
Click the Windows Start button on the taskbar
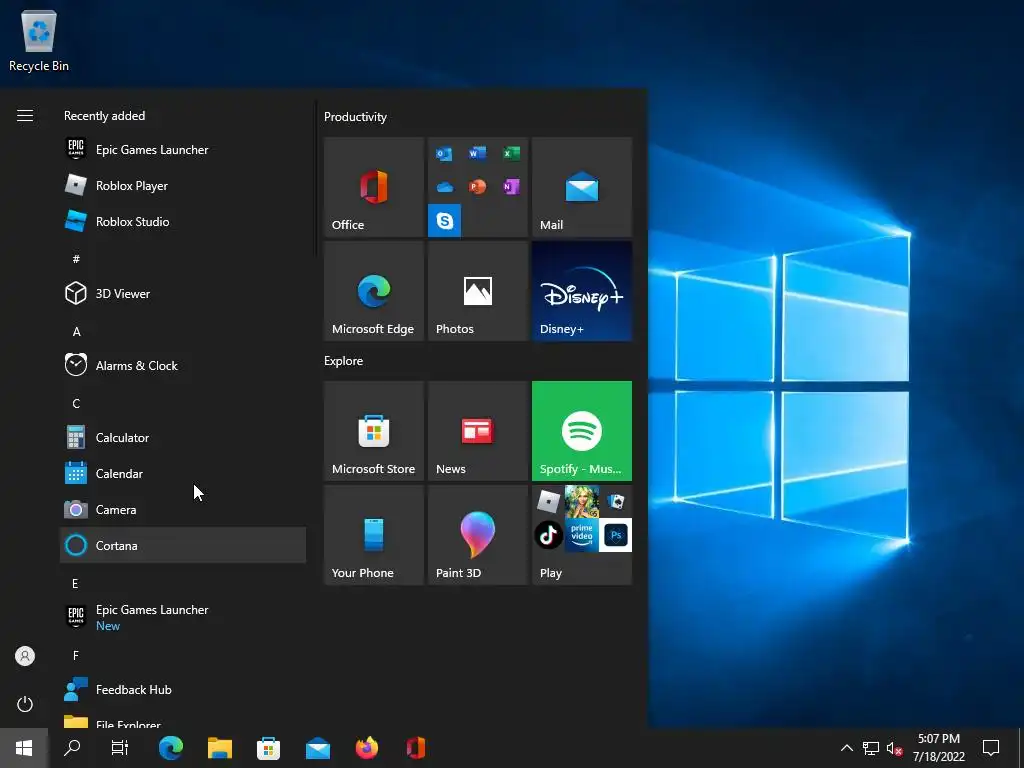pyautogui.click(x=24, y=748)
